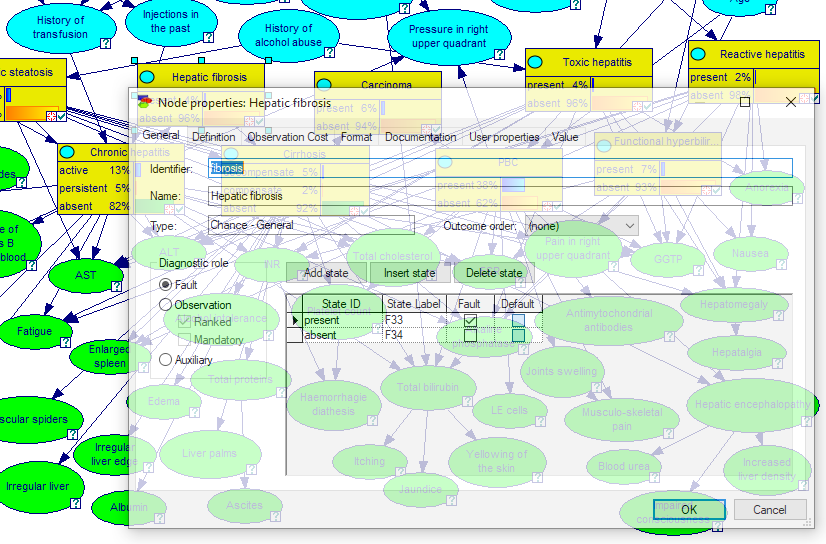Select the Auxiliary diagnostic role
The width and height of the screenshot is (826, 544).
pos(165,360)
